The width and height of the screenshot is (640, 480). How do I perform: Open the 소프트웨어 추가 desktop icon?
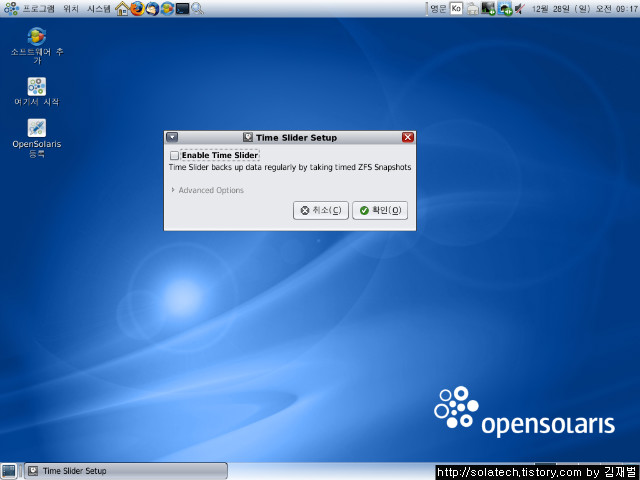[x=37, y=45]
